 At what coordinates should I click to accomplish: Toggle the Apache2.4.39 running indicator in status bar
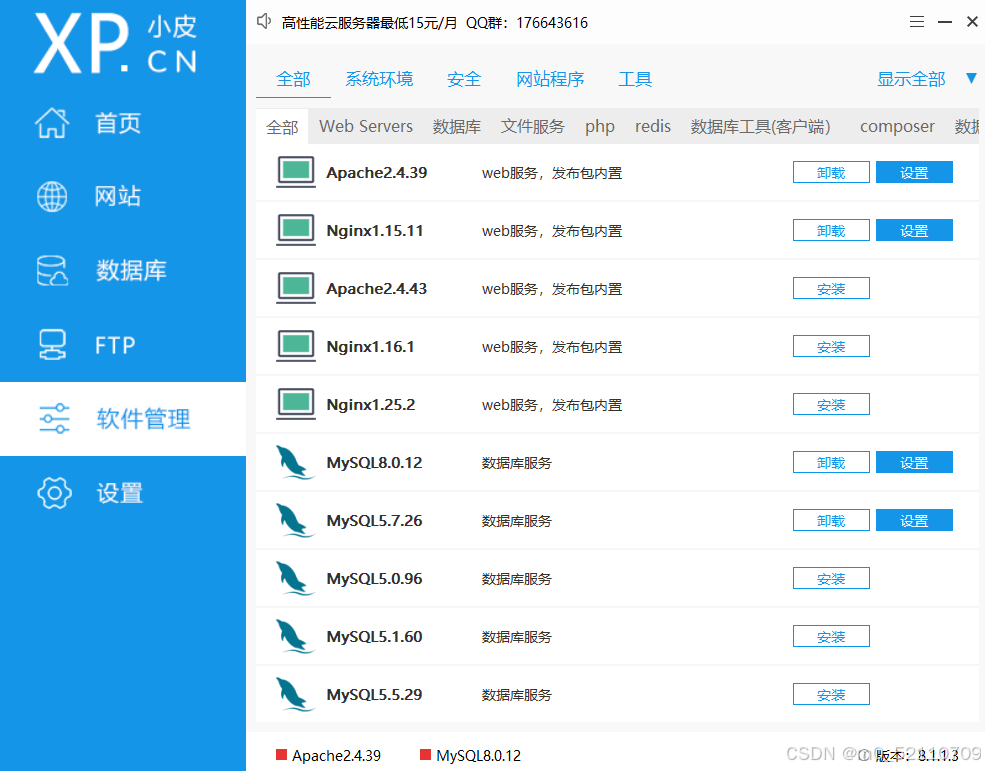pos(284,755)
